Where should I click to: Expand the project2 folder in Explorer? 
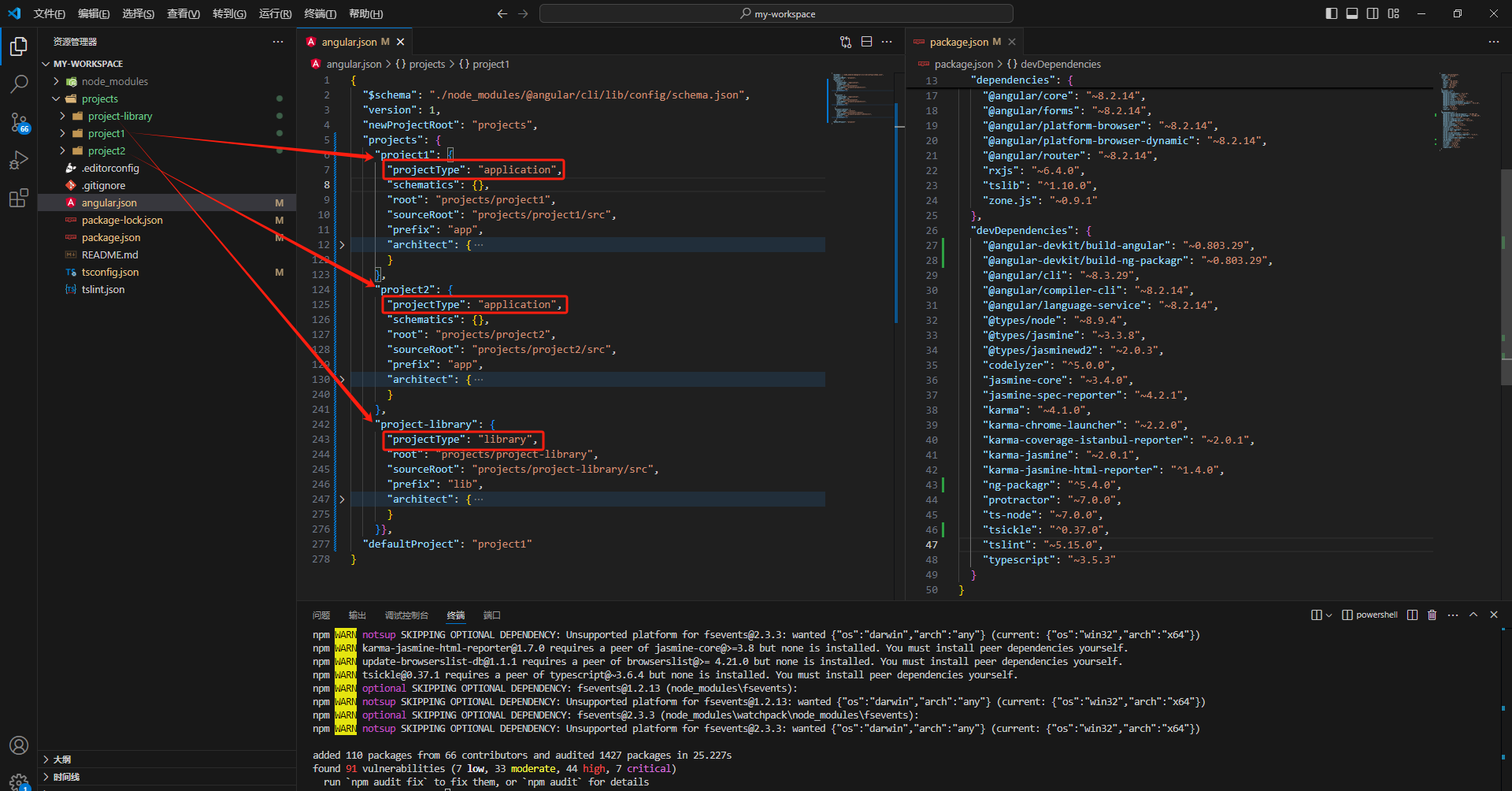pyautogui.click(x=62, y=150)
